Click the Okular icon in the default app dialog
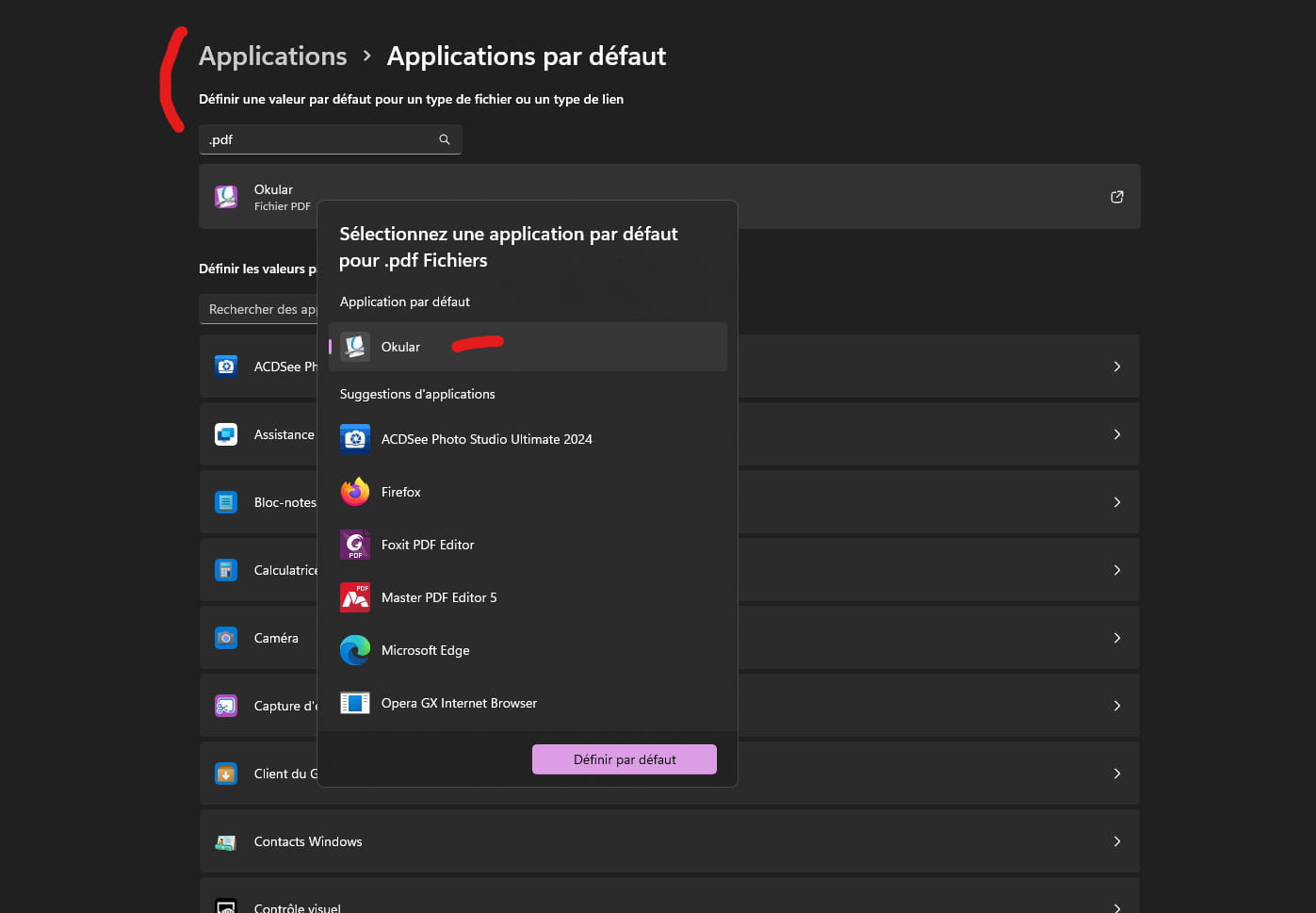 [x=355, y=347]
